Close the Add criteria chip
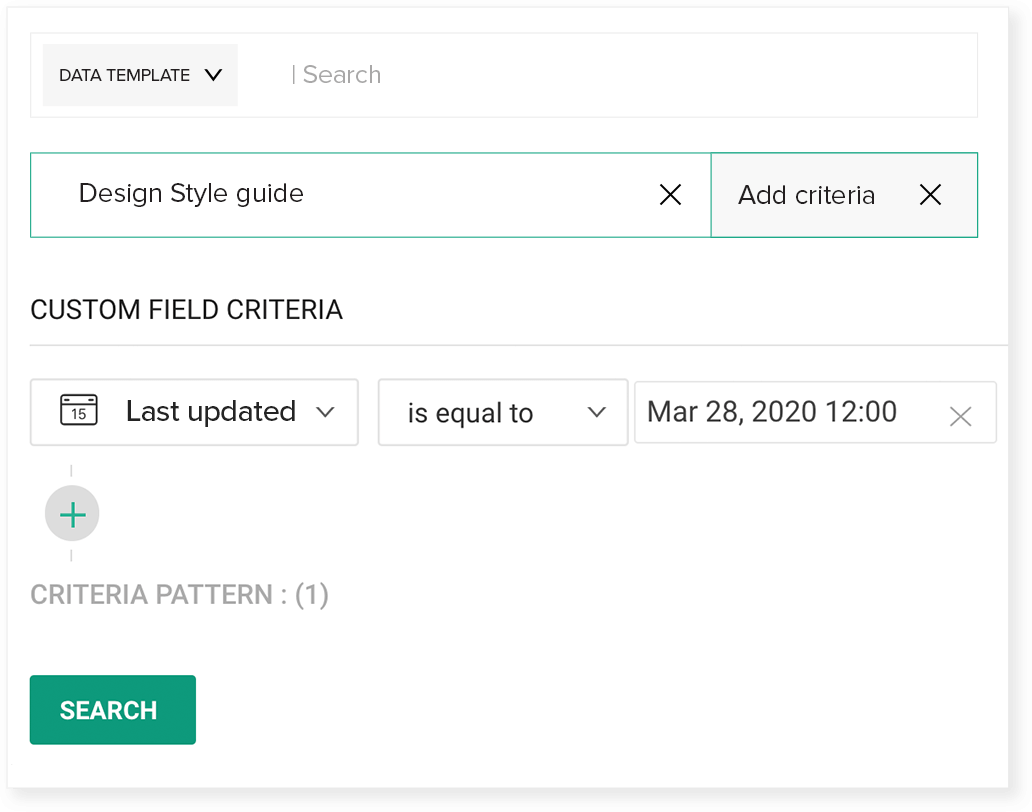The image size is (1032, 812). (930, 195)
